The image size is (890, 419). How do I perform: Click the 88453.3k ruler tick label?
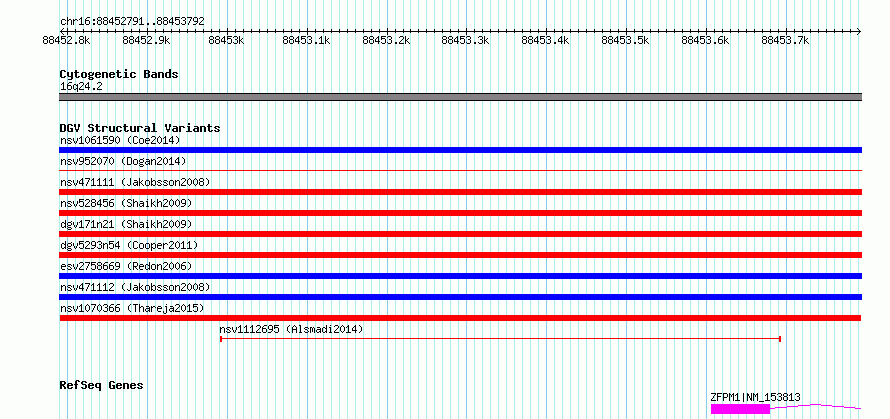pos(465,41)
